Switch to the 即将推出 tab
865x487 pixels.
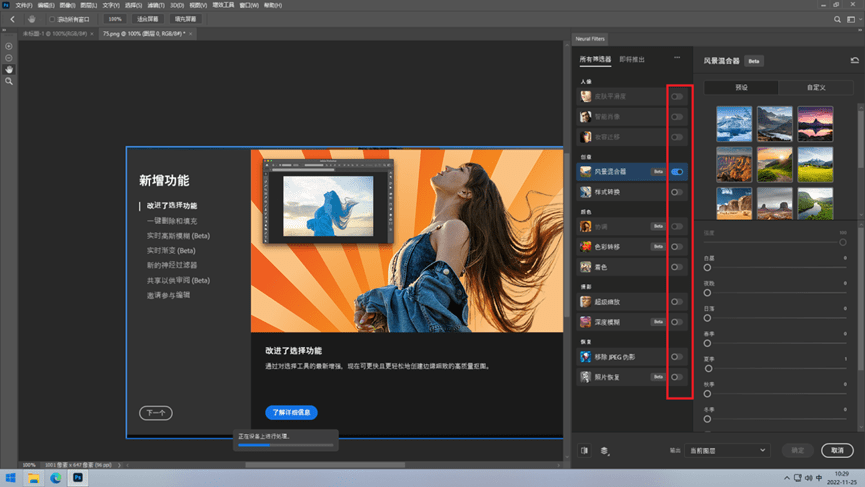coord(632,59)
